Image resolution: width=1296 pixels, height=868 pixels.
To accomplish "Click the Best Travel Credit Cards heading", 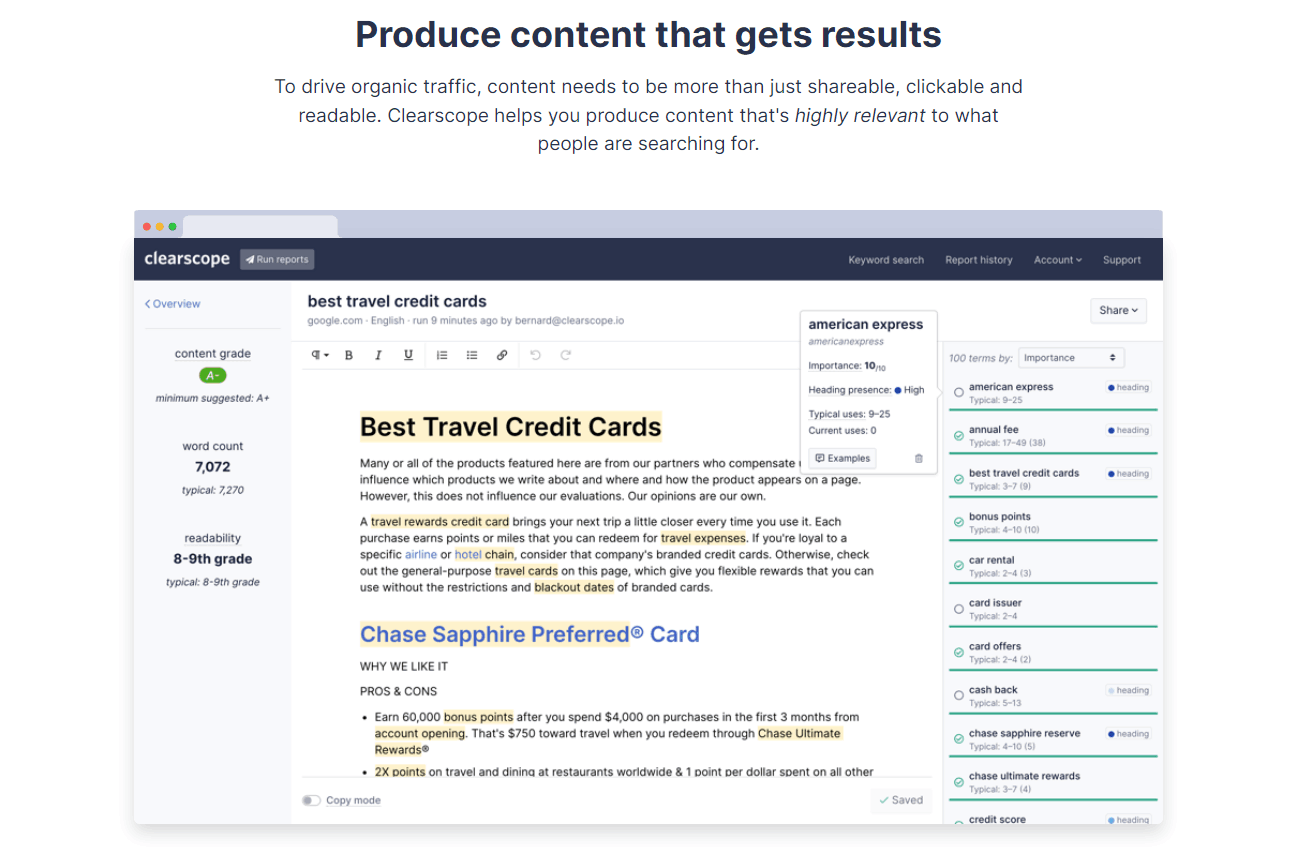I will (x=511, y=427).
